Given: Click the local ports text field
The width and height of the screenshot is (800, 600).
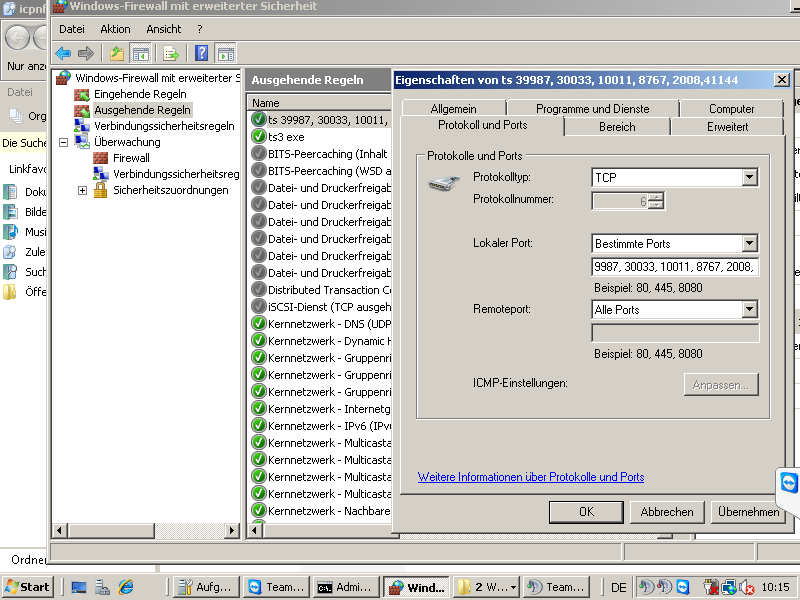Looking at the screenshot, I should tap(675, 267).
